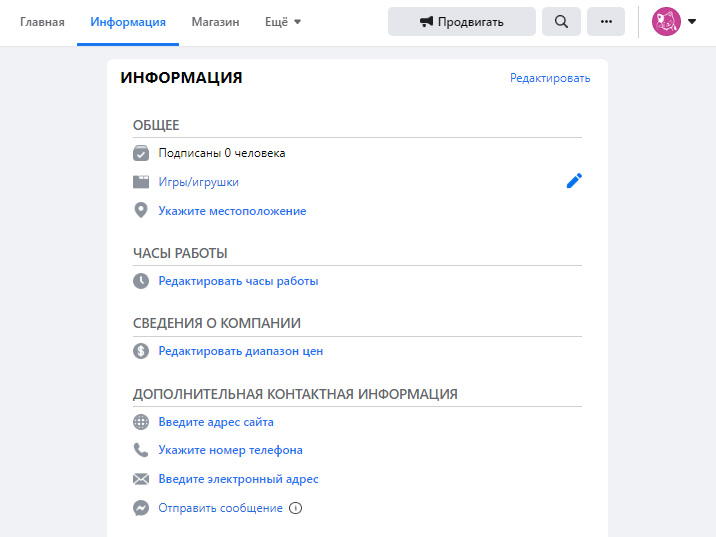Click the pink page avatar thumbnail
Image resolution: width=716 pixels, height=537 pixels.
tap(666, 21)
